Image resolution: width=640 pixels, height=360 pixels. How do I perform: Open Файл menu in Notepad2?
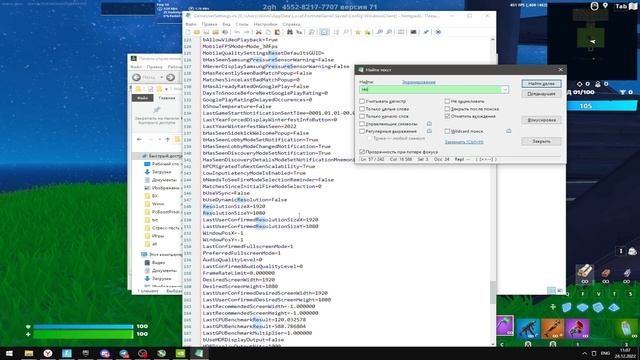pyautogui.click(x=191, y=24)
